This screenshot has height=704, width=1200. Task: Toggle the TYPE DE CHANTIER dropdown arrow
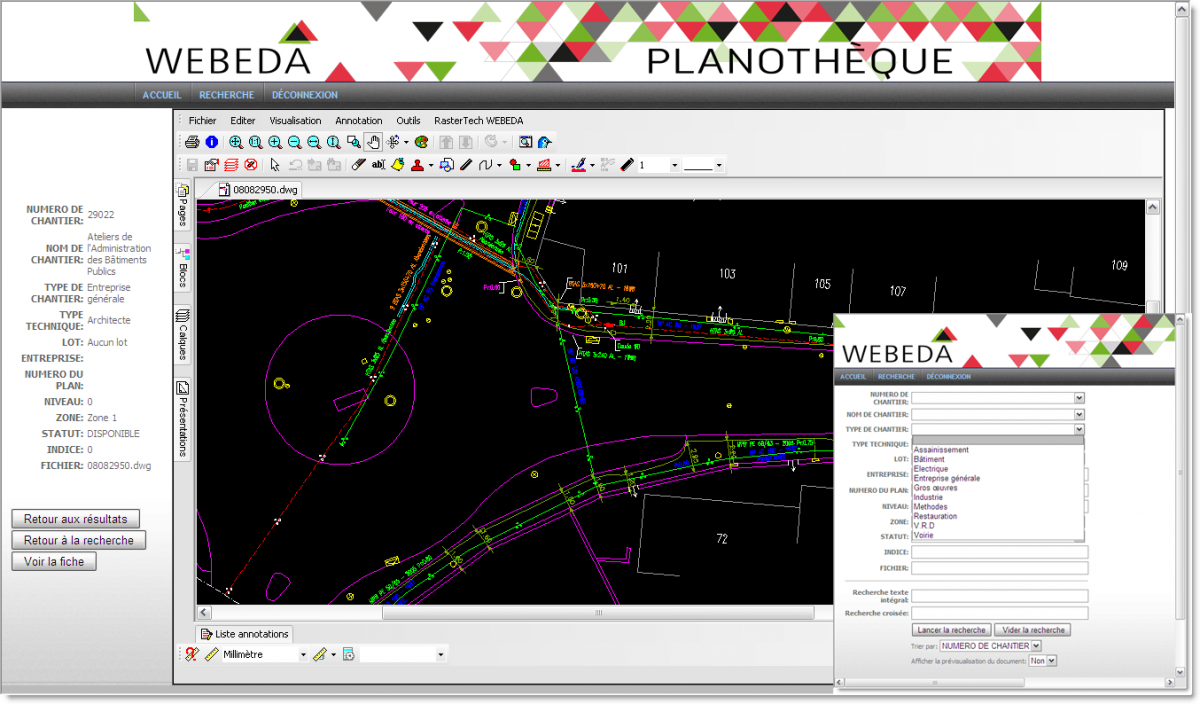pos(1079,429)
